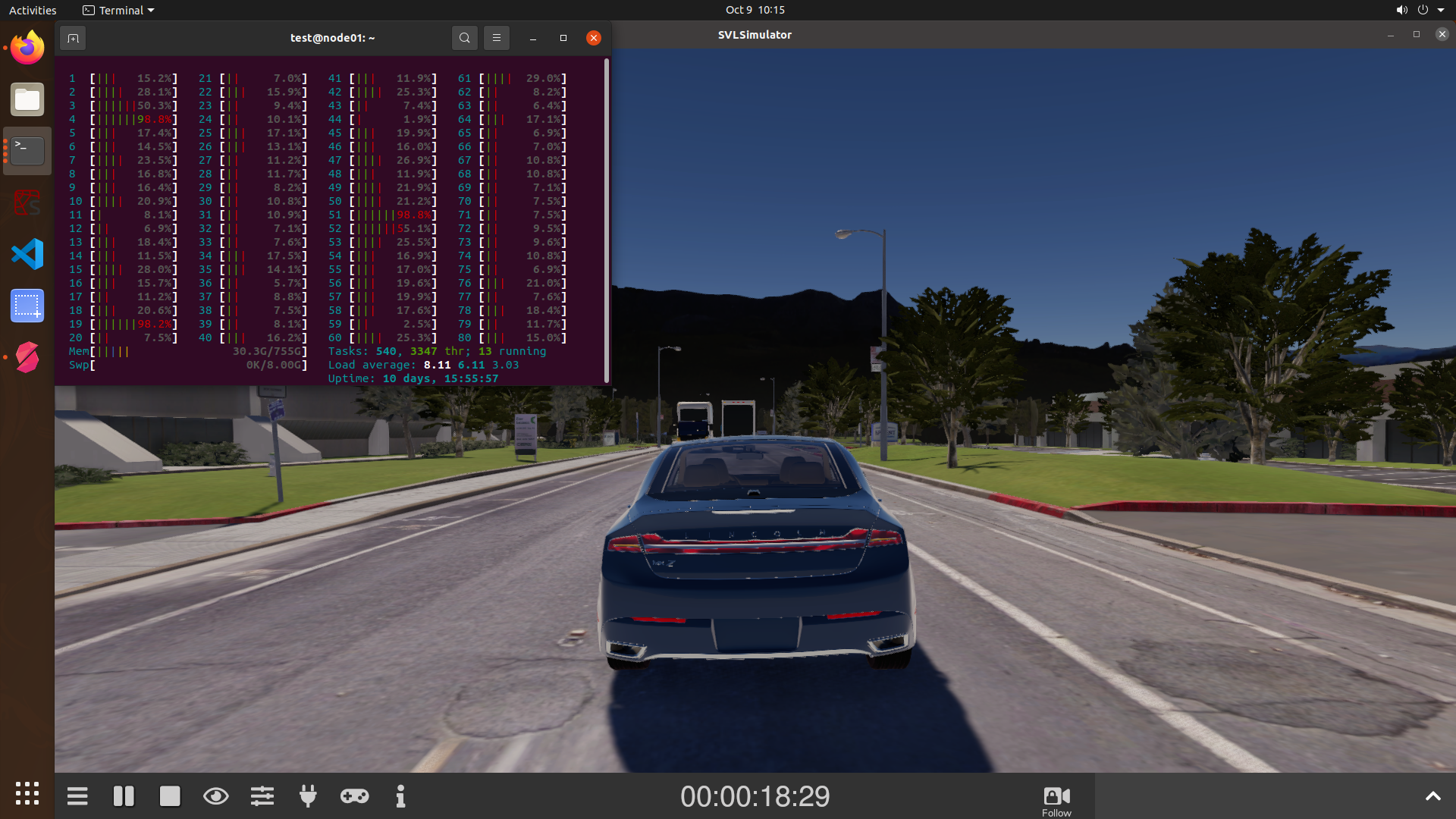
Task: Open the SVLSimulator hamburger menu
Action: [x=77, y=796]
